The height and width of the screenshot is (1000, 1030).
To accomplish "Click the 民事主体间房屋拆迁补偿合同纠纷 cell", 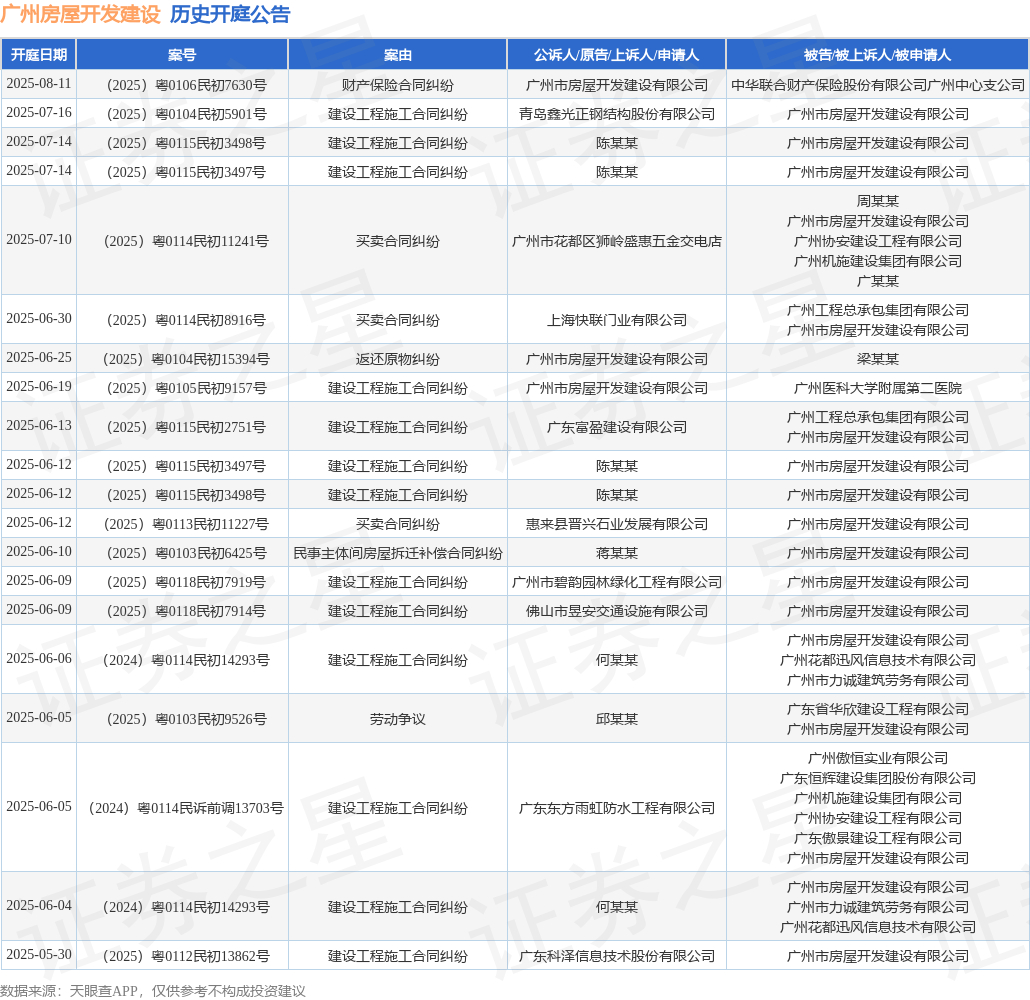I will (x=397, y=553).
